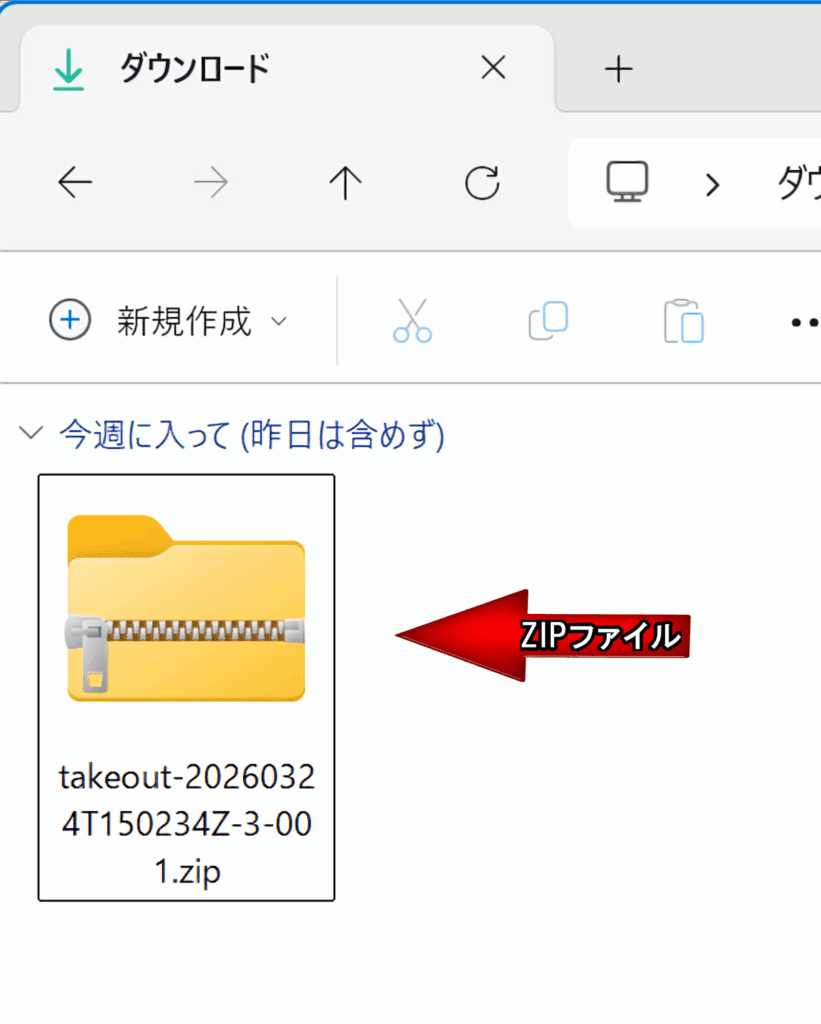Click the plus icon in 新規作成 button

tap(70, 321)
